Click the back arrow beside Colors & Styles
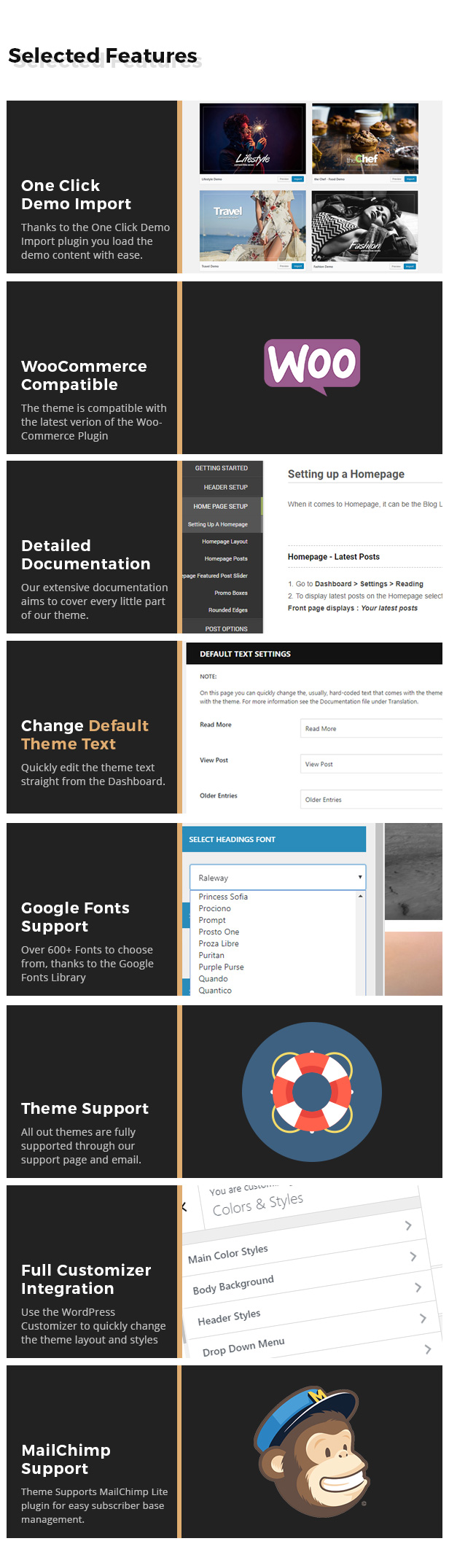 [x=184, y=1206]
